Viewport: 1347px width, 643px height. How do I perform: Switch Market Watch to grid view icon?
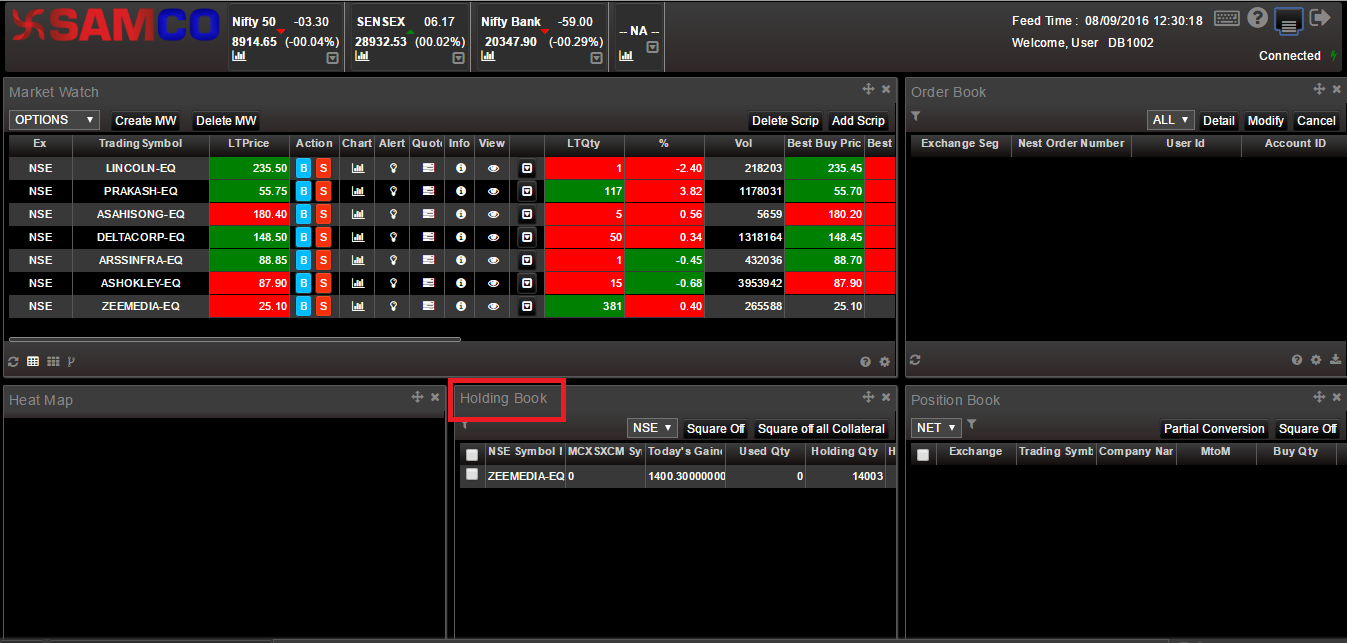coord(53,362)
